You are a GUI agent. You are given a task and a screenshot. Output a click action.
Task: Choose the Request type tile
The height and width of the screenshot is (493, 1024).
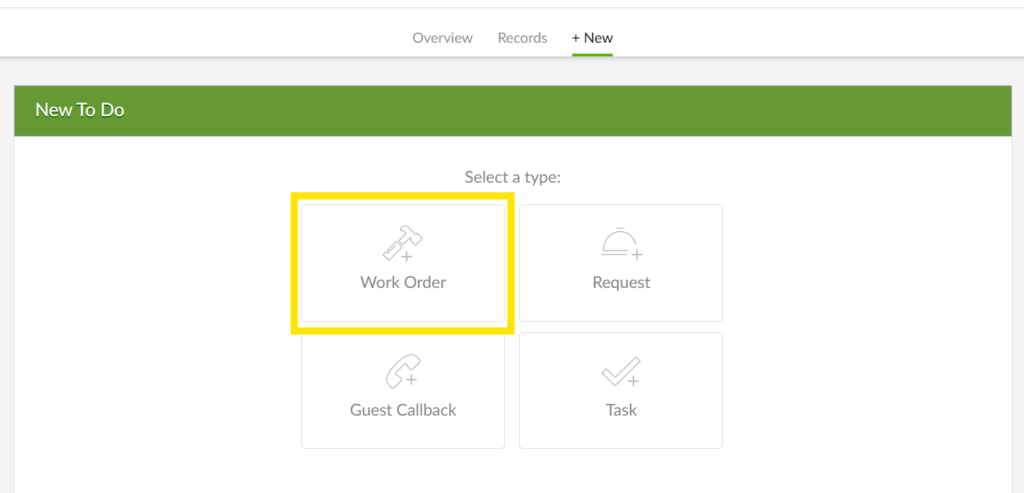[620, 263]
